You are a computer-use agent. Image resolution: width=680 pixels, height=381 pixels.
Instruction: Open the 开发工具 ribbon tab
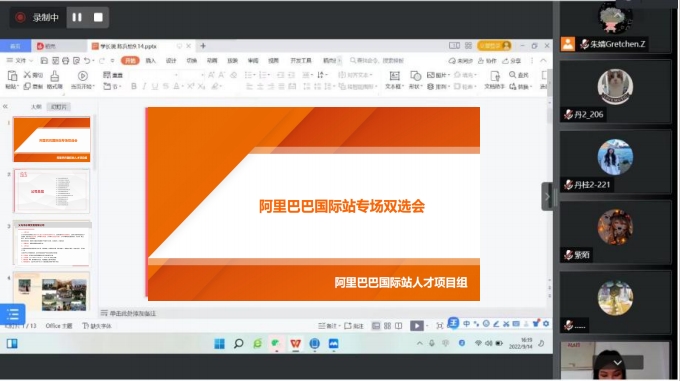301,61
